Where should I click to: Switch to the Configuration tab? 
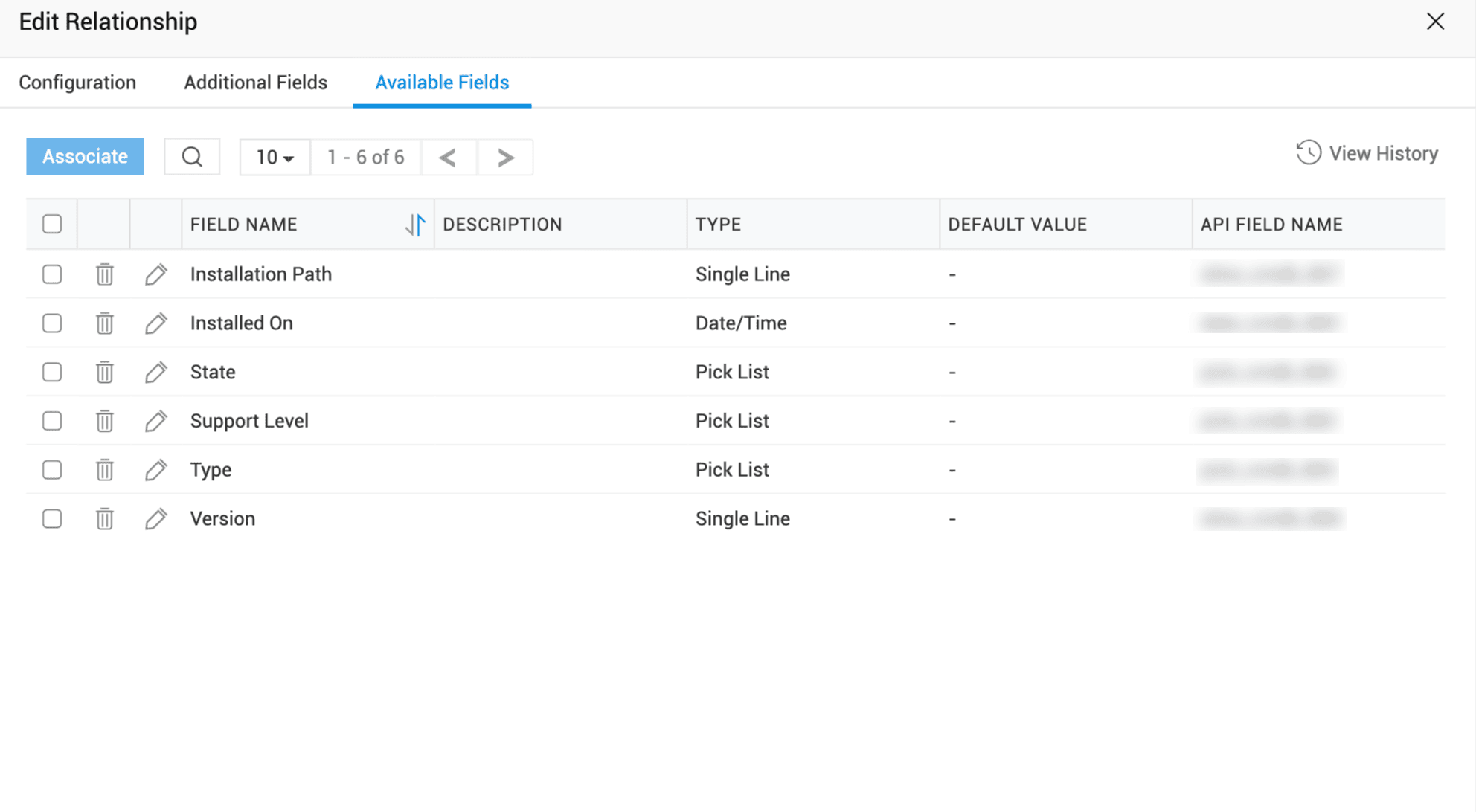click(77, 83)
